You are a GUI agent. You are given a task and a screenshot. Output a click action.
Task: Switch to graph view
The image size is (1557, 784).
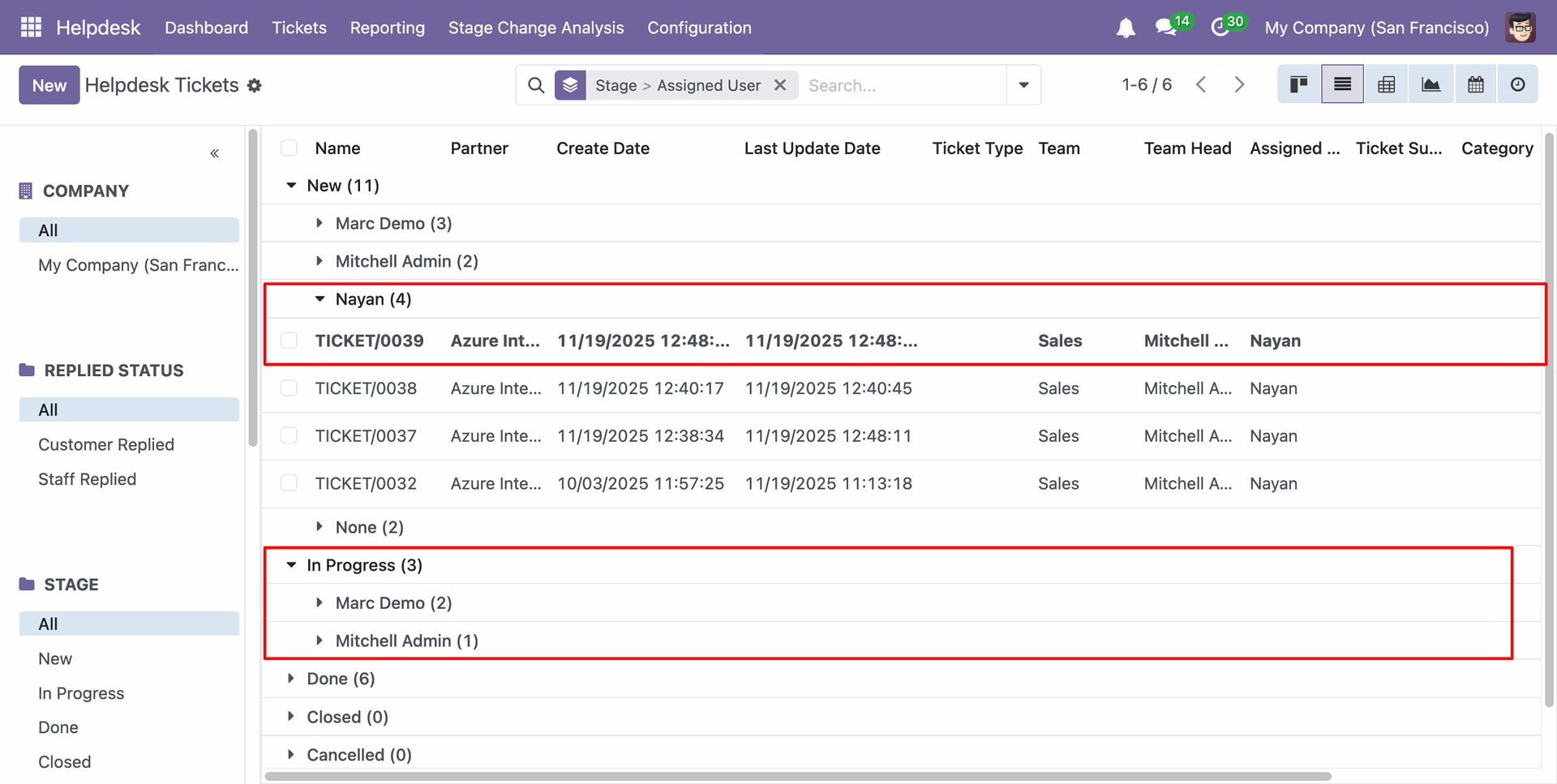pyautogui.click(x=1430, y=85)
